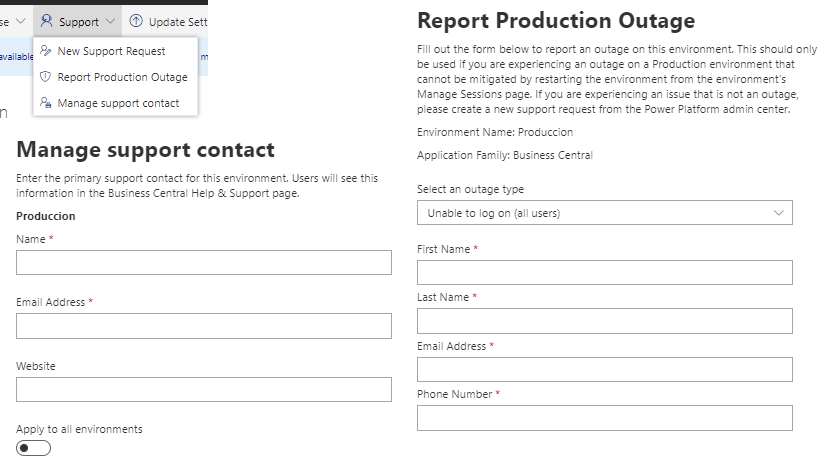
Task: Click the icon beside New Support Request
Action: [x=45, y=51]
